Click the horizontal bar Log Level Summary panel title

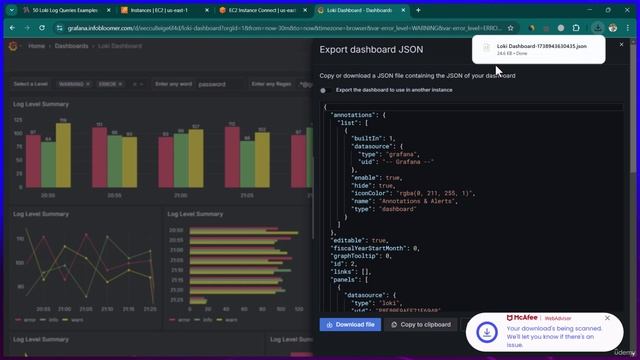(195, 214)
